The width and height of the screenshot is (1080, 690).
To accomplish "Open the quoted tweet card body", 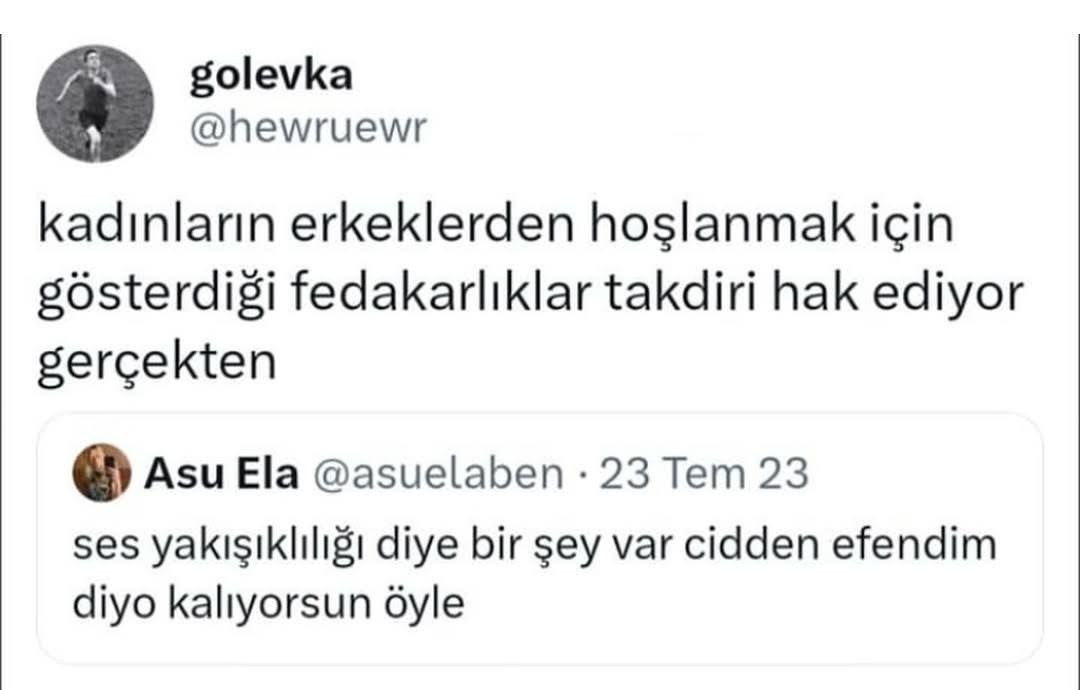I will point(539,539).
